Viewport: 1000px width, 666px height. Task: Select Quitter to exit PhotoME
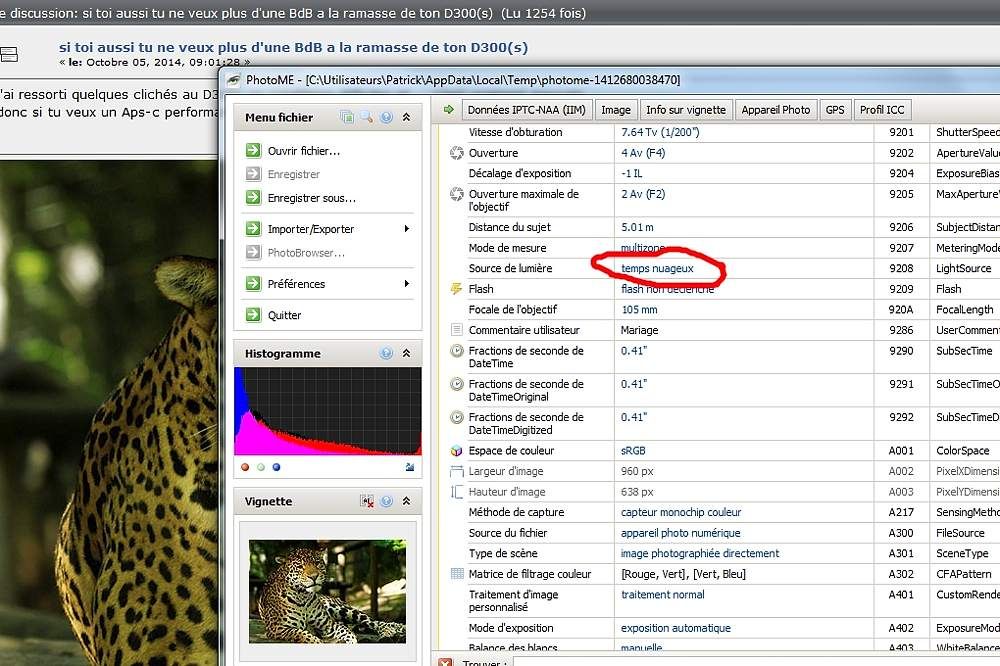click(x=284, y=315)
